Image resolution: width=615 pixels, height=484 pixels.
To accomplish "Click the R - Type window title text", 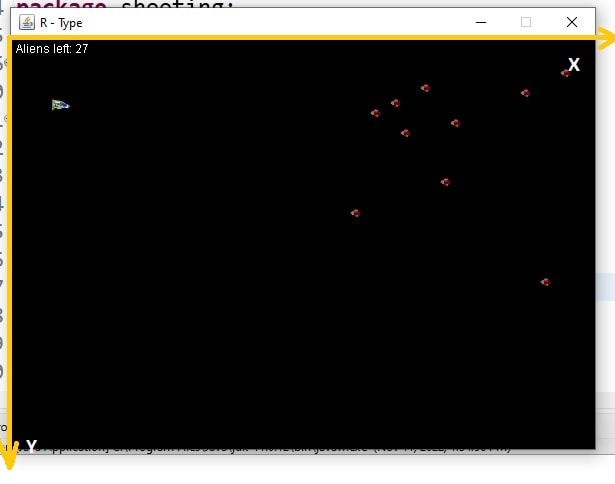I will [x=61, y=23].
